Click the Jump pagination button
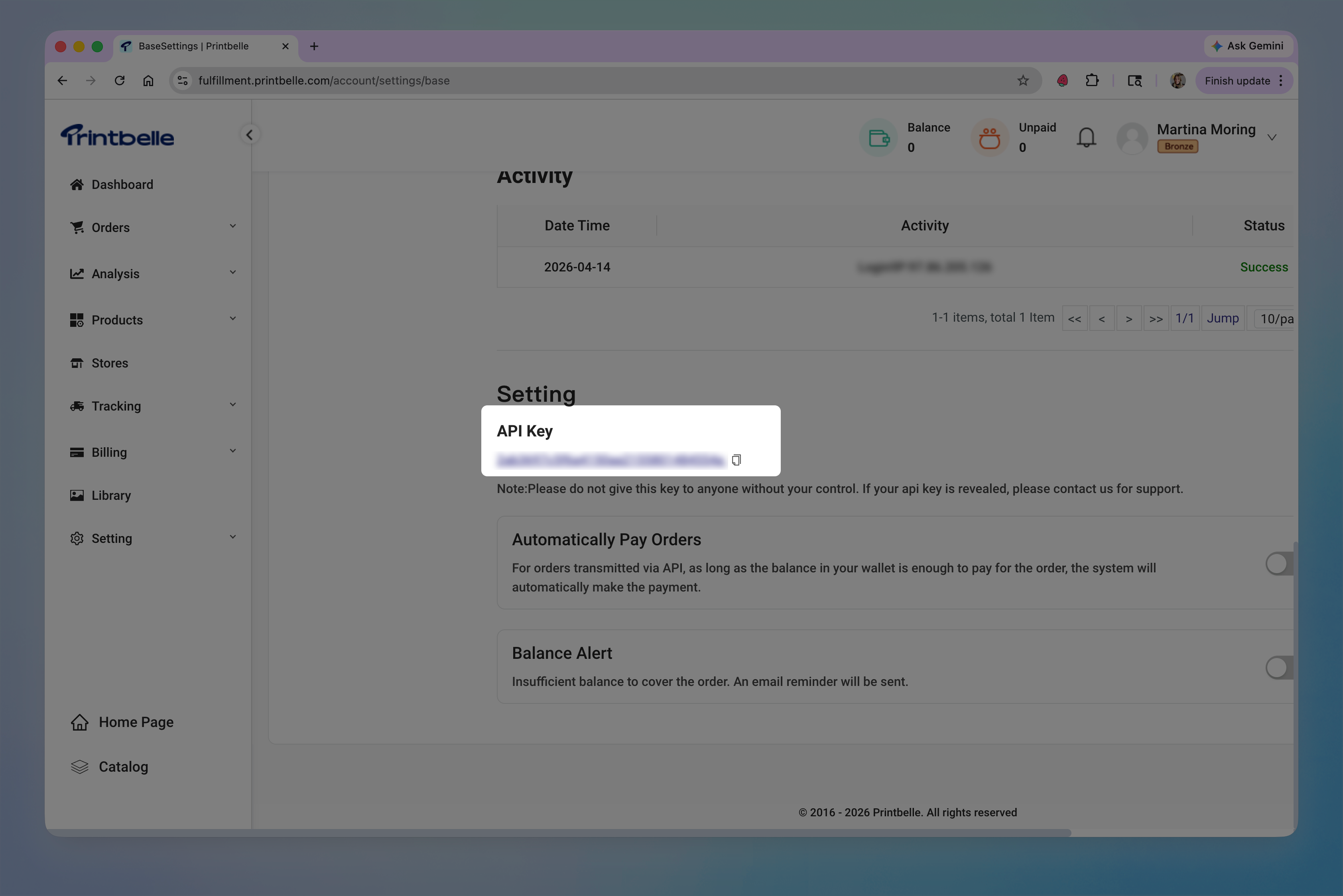This screenshot has height=896, width=1343. tap(1223, 318)
